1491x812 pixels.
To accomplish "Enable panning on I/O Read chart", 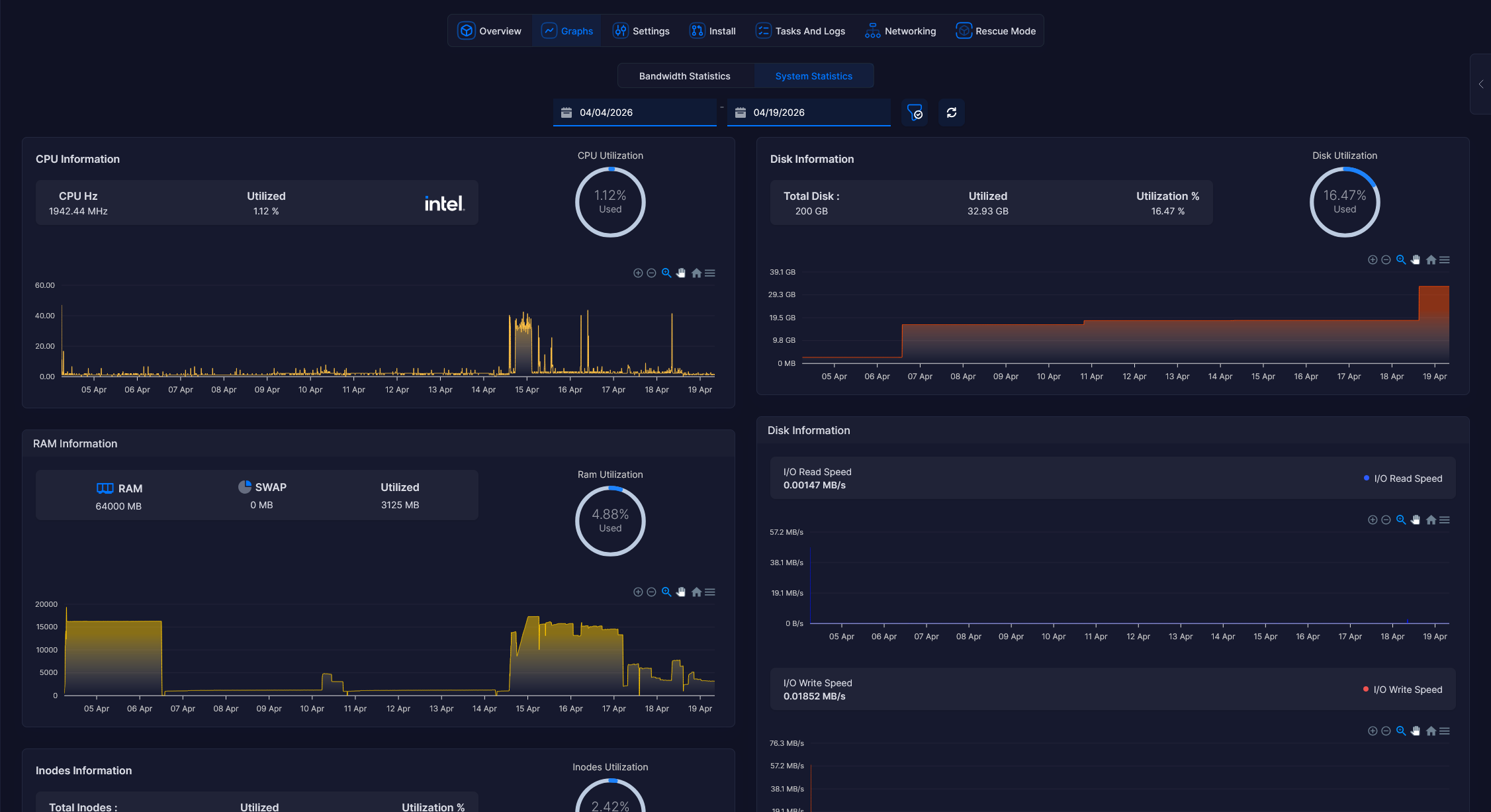I will coord(1416,520).
